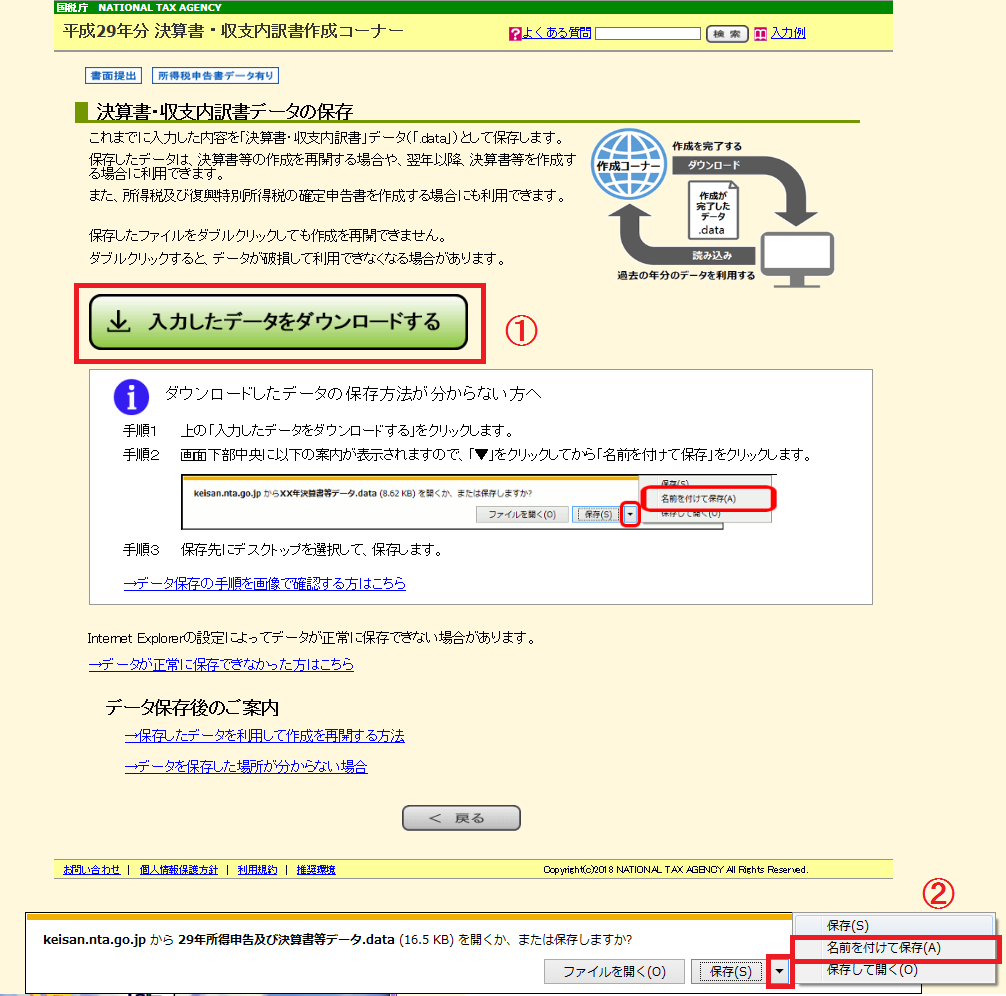Click the globe 作成コーナー diagram icon
This screenshot has width=1006, height=996.
click(x=629, y=165)
